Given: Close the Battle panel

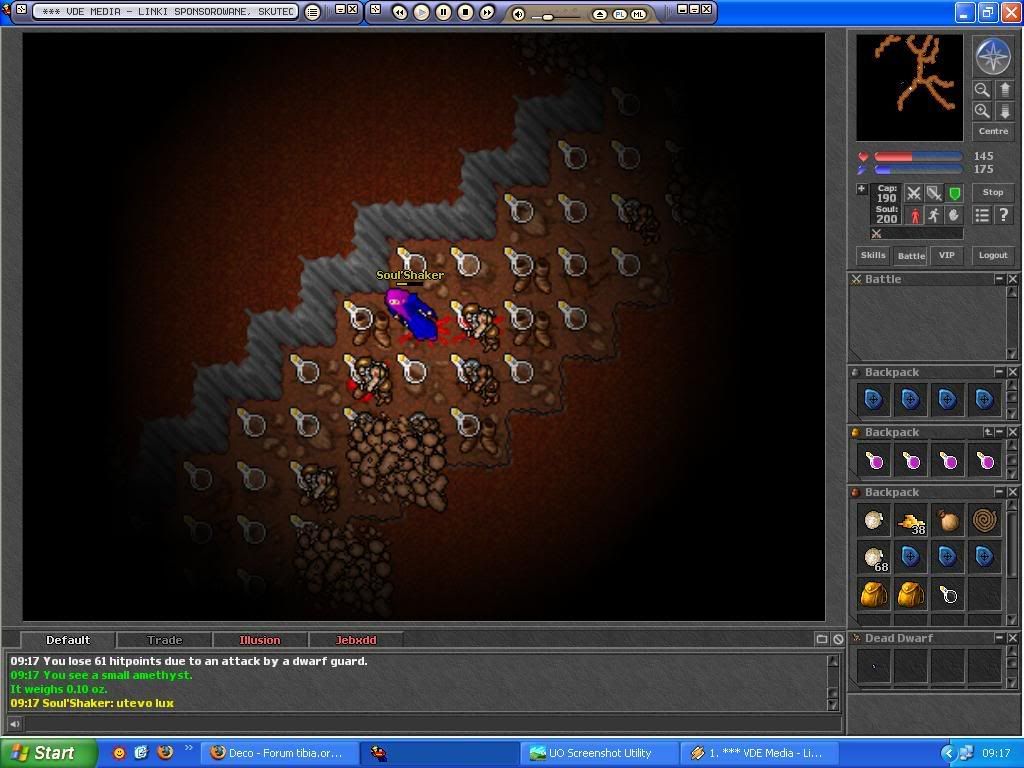Looking at the screenshot, I should pos(1012,279).
